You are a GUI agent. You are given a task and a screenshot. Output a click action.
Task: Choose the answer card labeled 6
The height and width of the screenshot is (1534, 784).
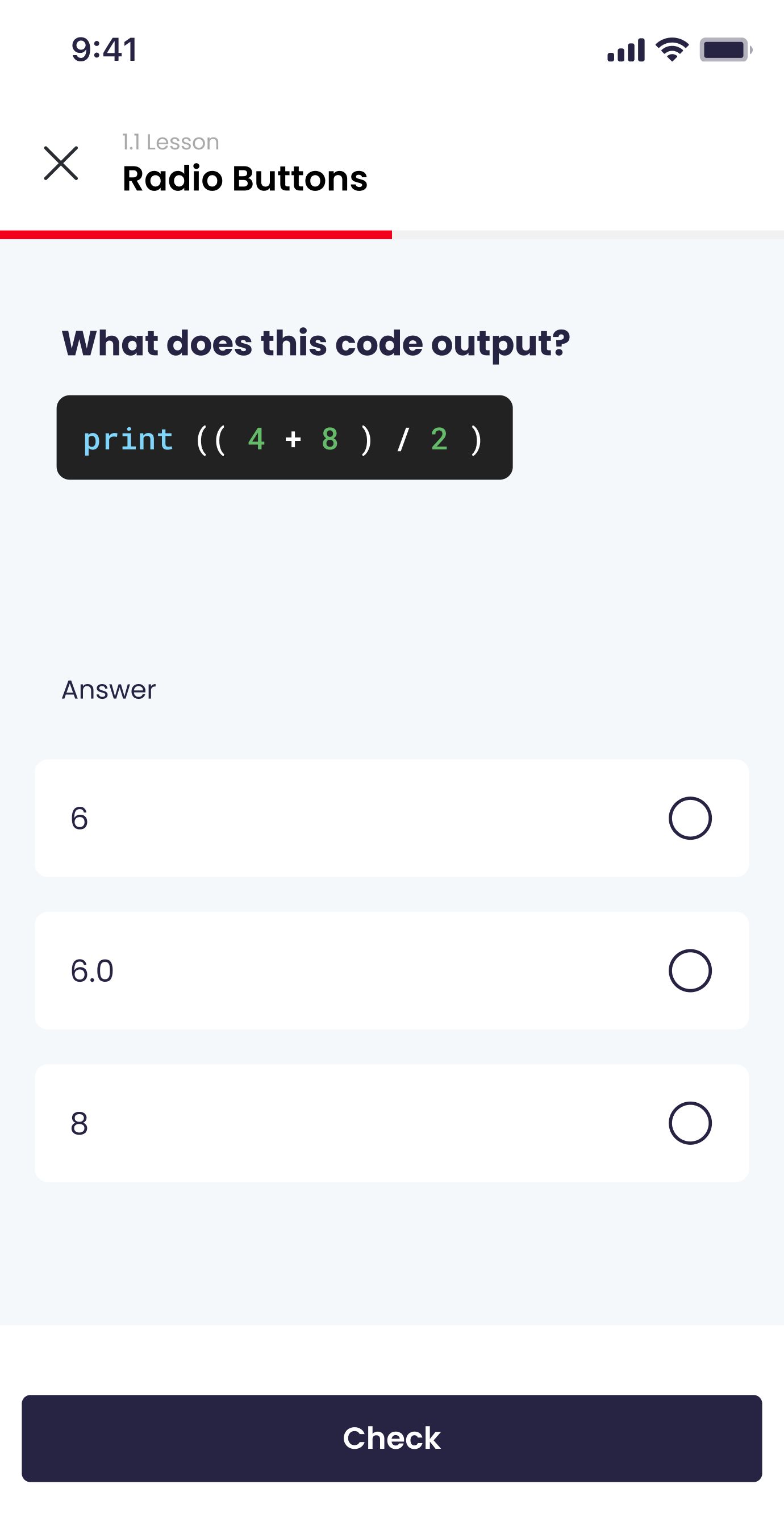(x=391, y=818)
